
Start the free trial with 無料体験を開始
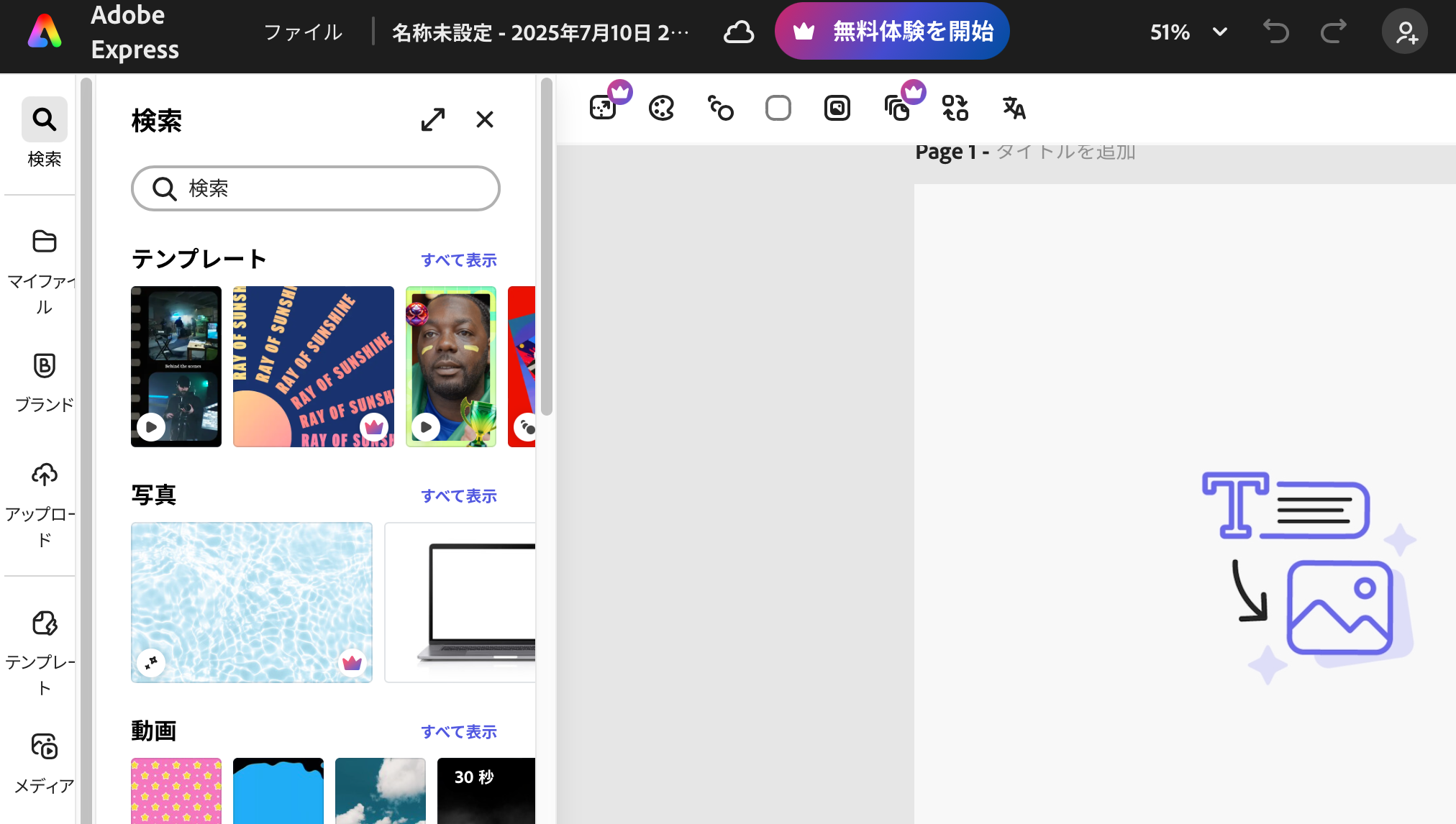[x=892, y=32]
